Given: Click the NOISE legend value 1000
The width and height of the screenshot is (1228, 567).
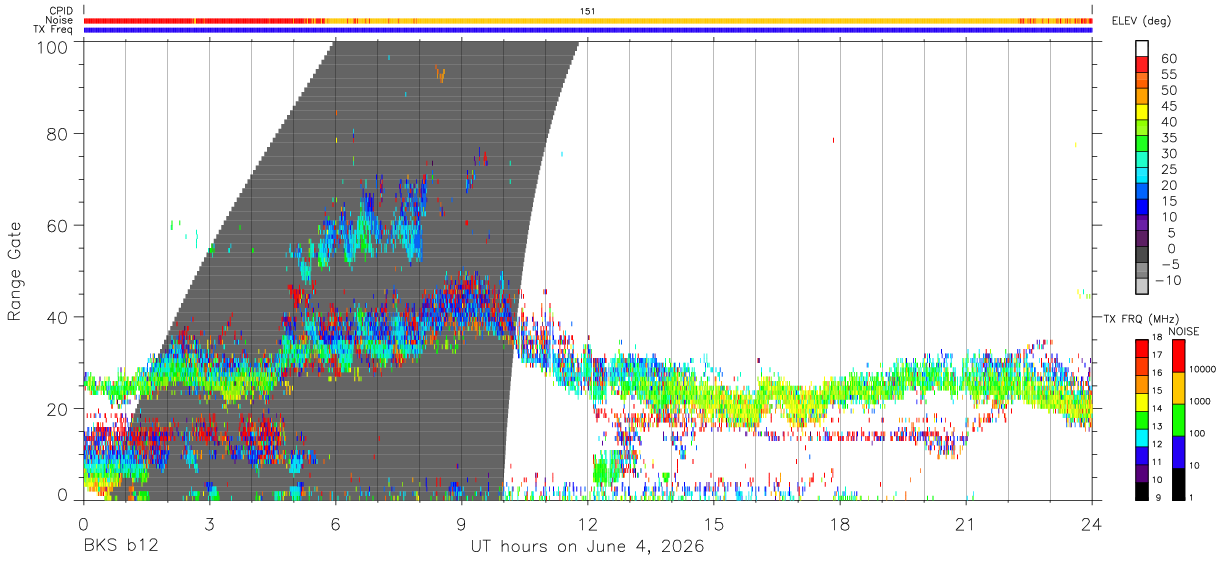Looking at the screenshot, I should 1202,401.
